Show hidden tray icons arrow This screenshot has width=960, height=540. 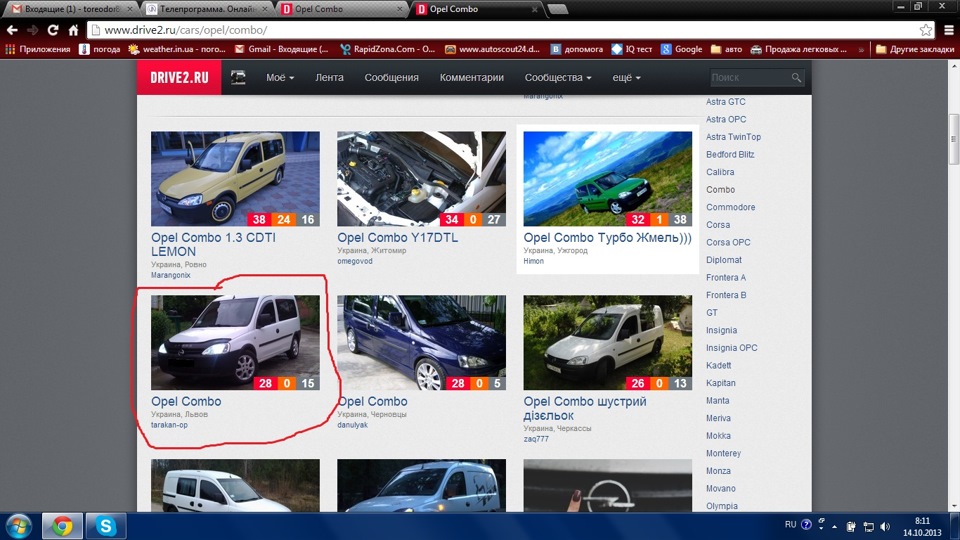(x=834, y=527)
